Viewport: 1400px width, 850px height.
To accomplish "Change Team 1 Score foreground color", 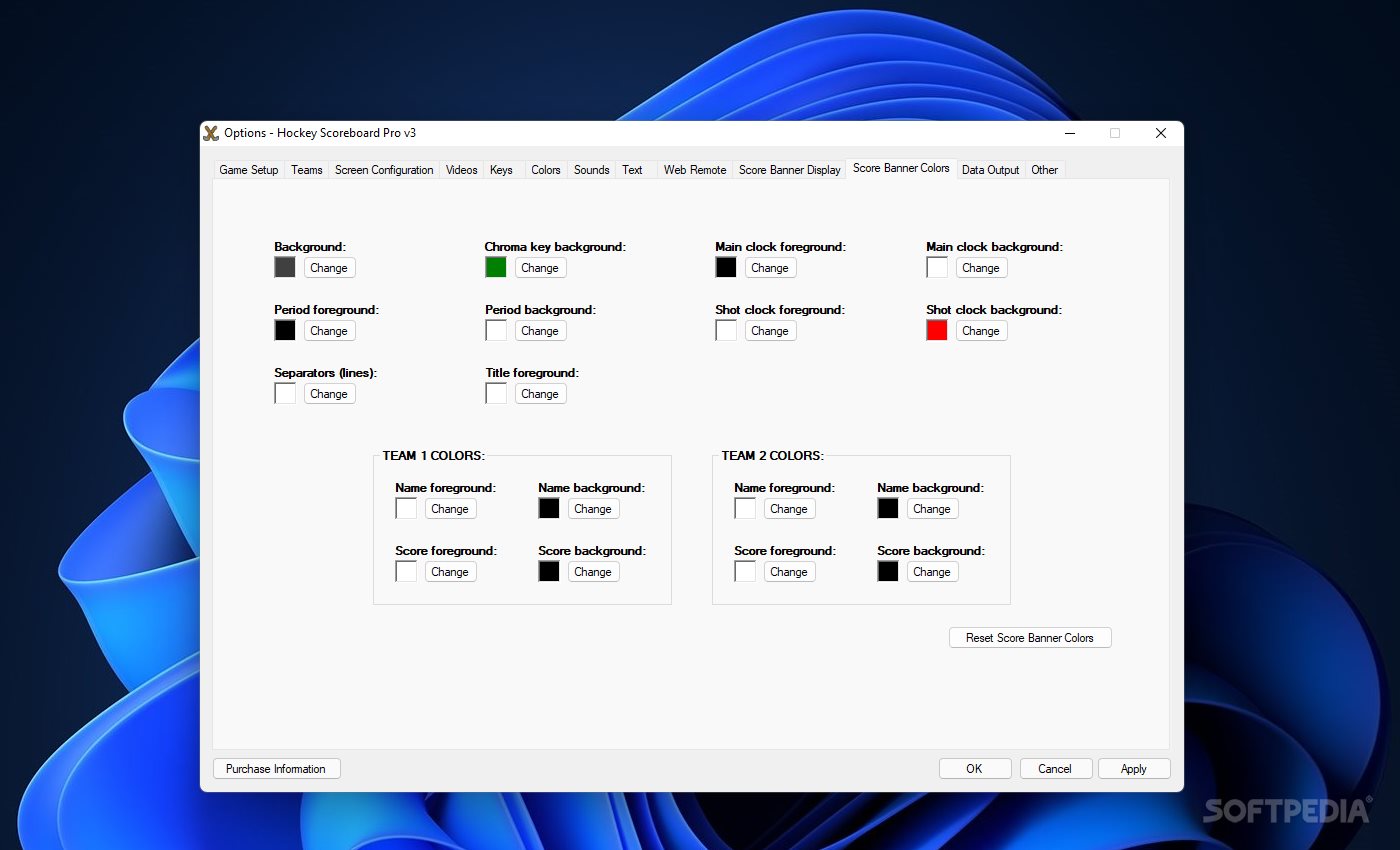I will click(x=450, y=572).
